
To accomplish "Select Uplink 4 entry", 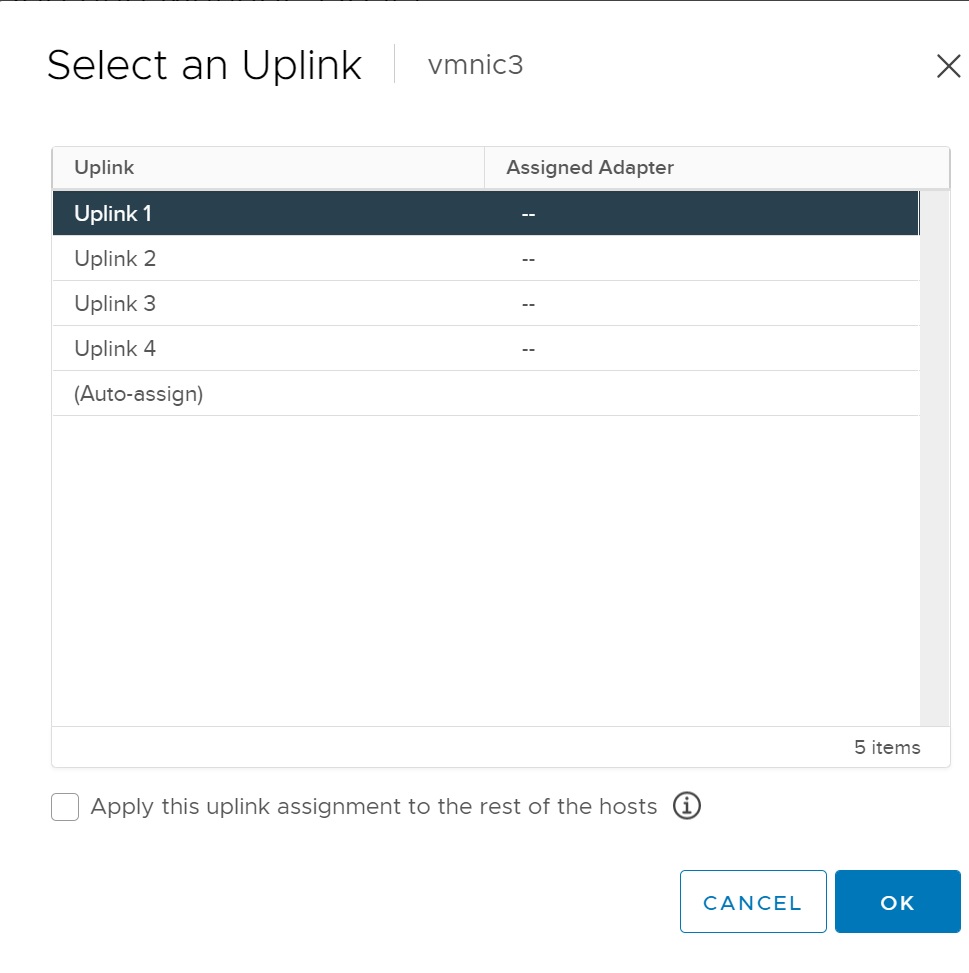I will [115, 349].
